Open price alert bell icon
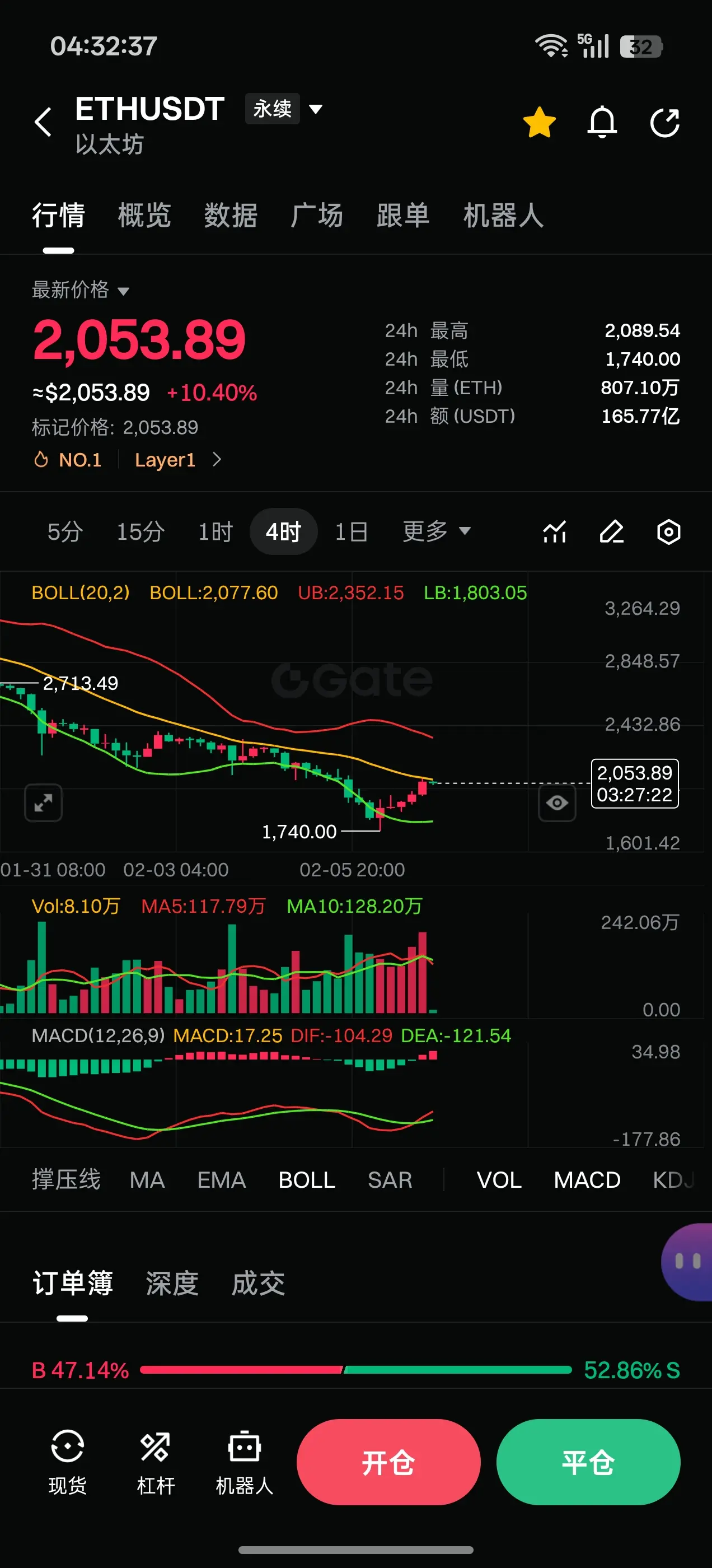The height and width of the screenshot is (1568, 712). (602, 122)
